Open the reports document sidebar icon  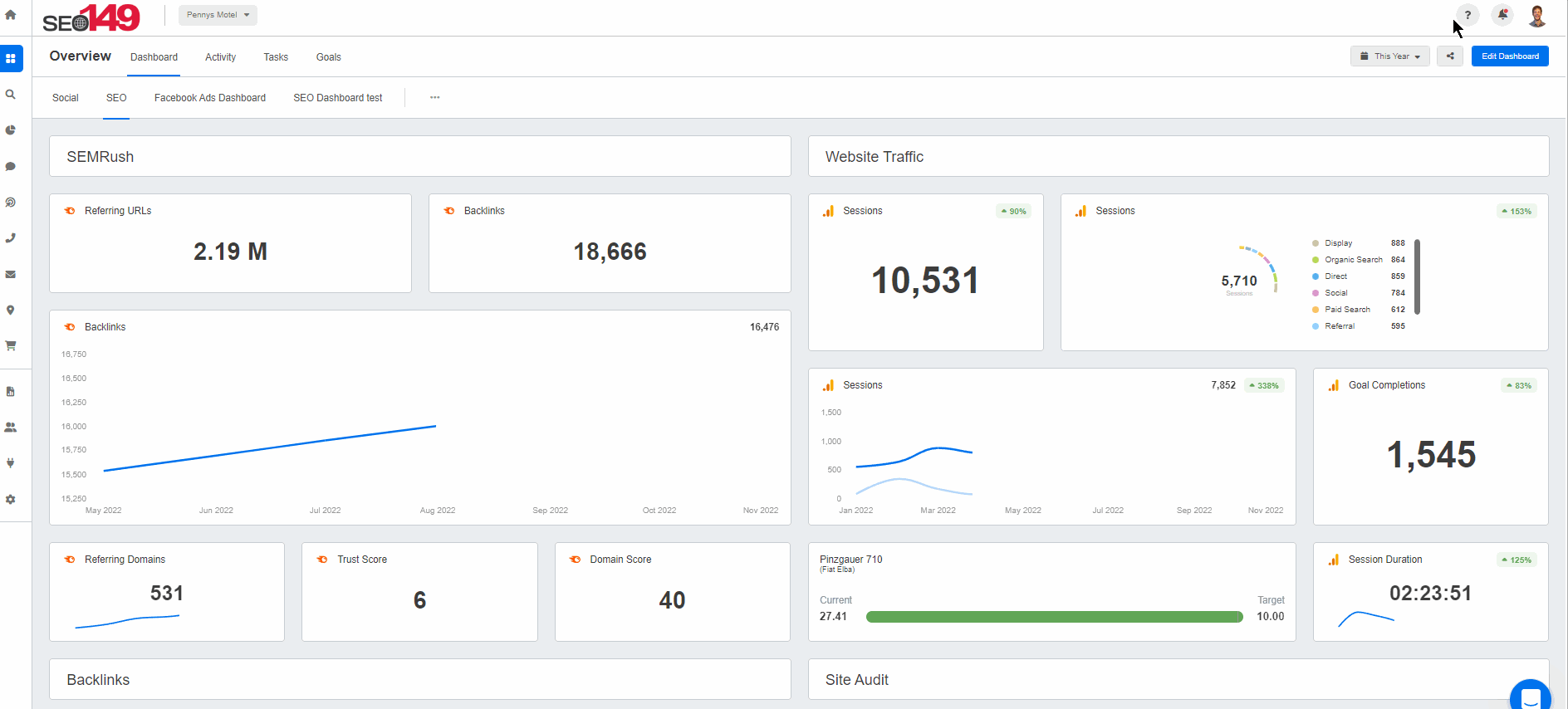coord(11,391)
